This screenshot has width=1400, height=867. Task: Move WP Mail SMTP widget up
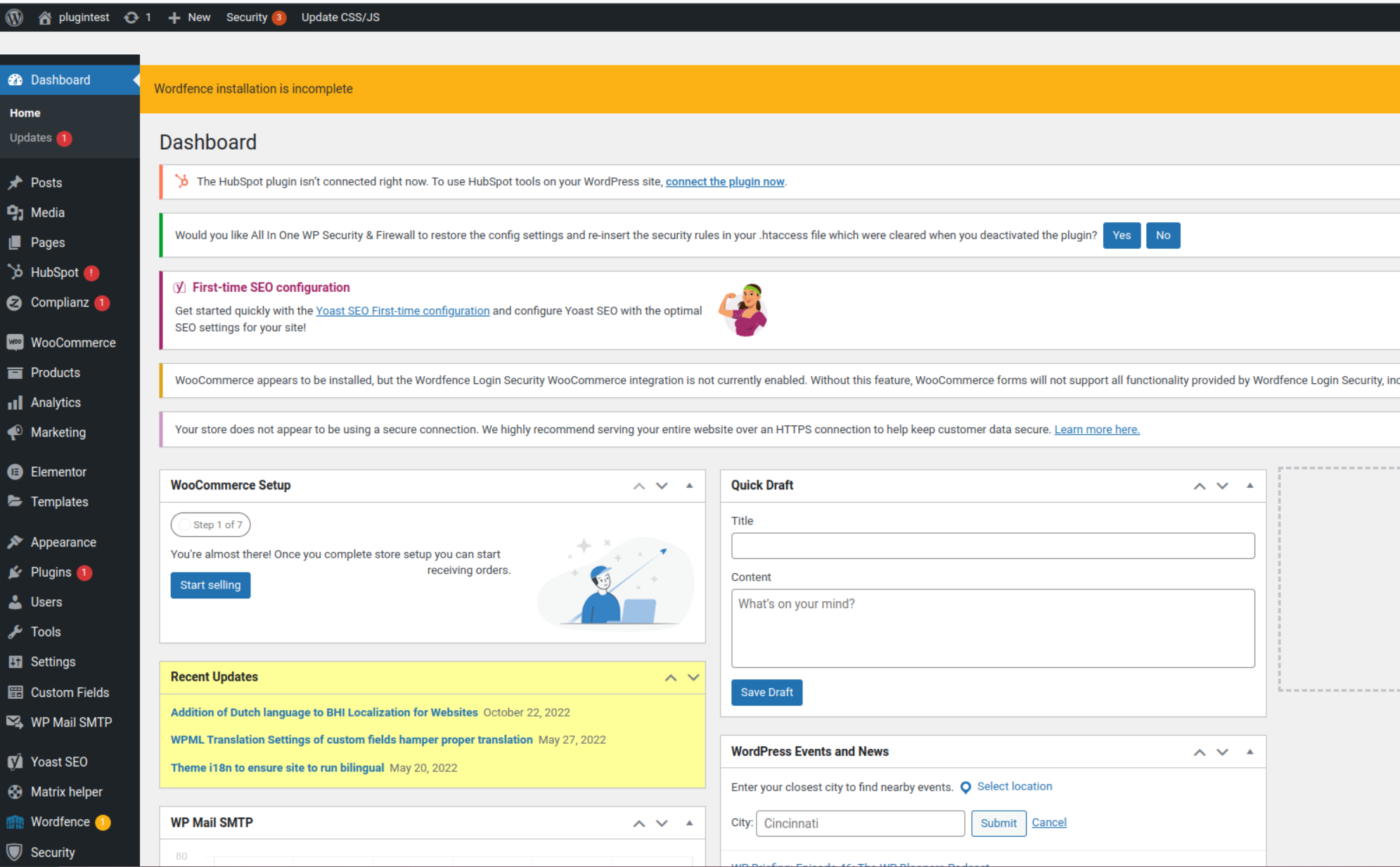point(639,823)
